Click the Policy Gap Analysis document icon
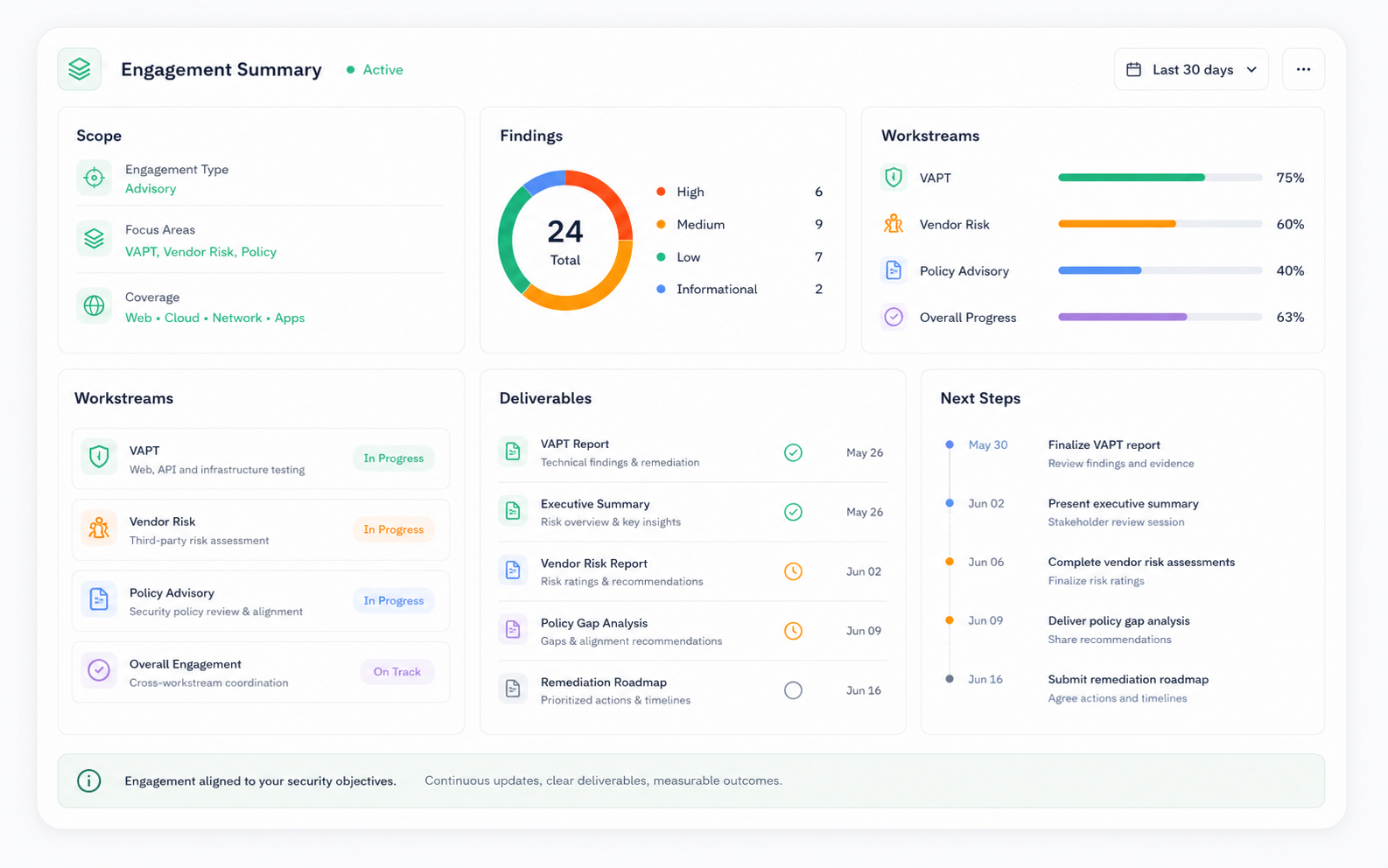Screen dimensions: 1388x868 coord(513,630)
